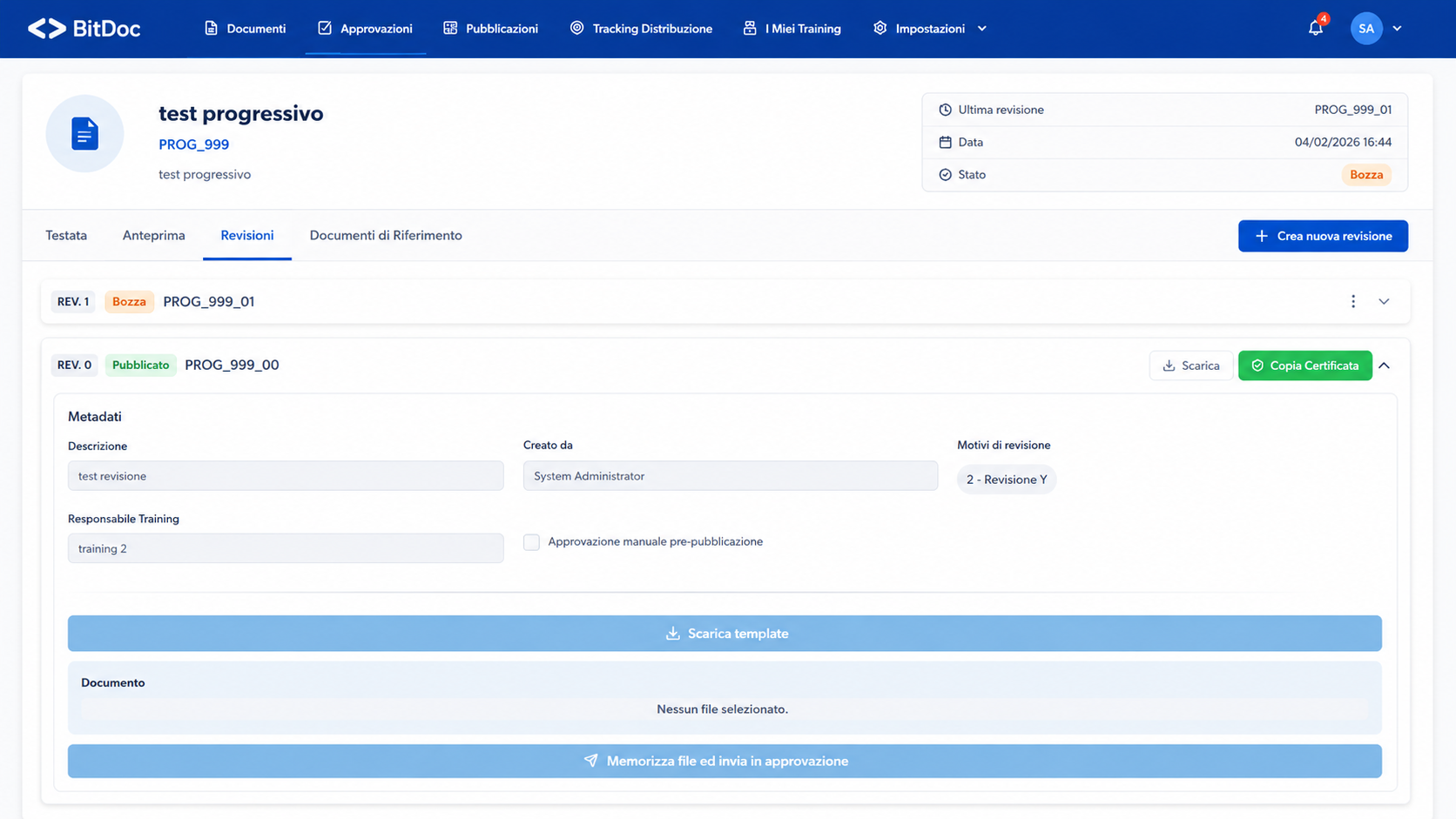Switch to the Anteprima tab
The image size is (1456, 819).
tap(153, 235)
